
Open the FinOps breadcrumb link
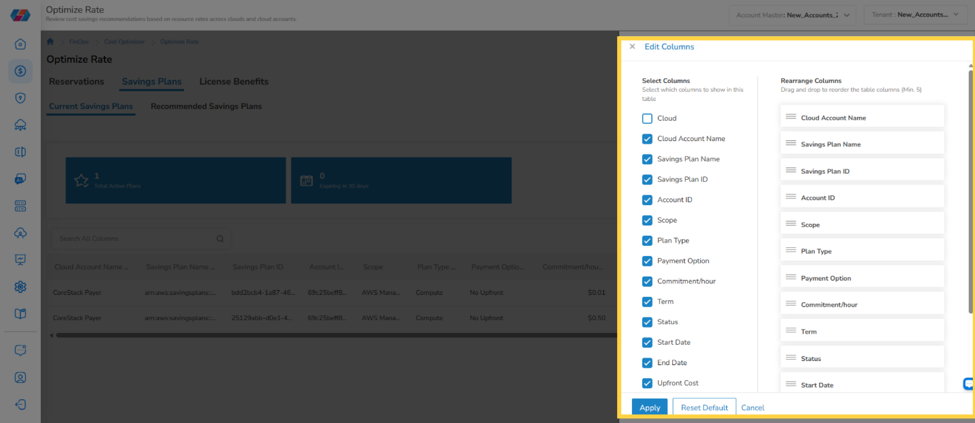point(79,42)
